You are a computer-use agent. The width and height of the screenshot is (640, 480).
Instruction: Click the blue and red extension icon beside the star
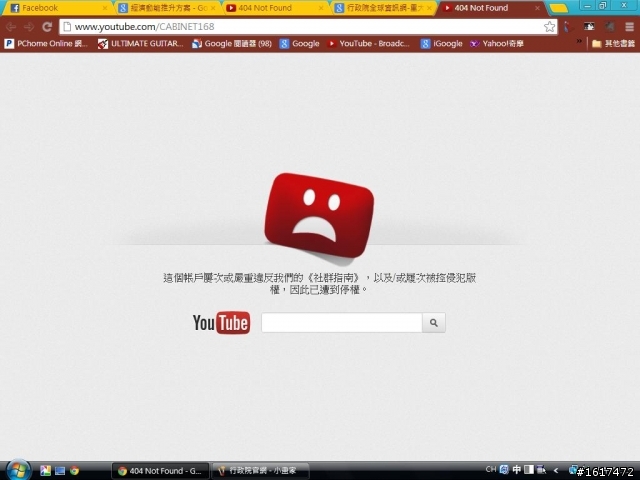(567, 27)
